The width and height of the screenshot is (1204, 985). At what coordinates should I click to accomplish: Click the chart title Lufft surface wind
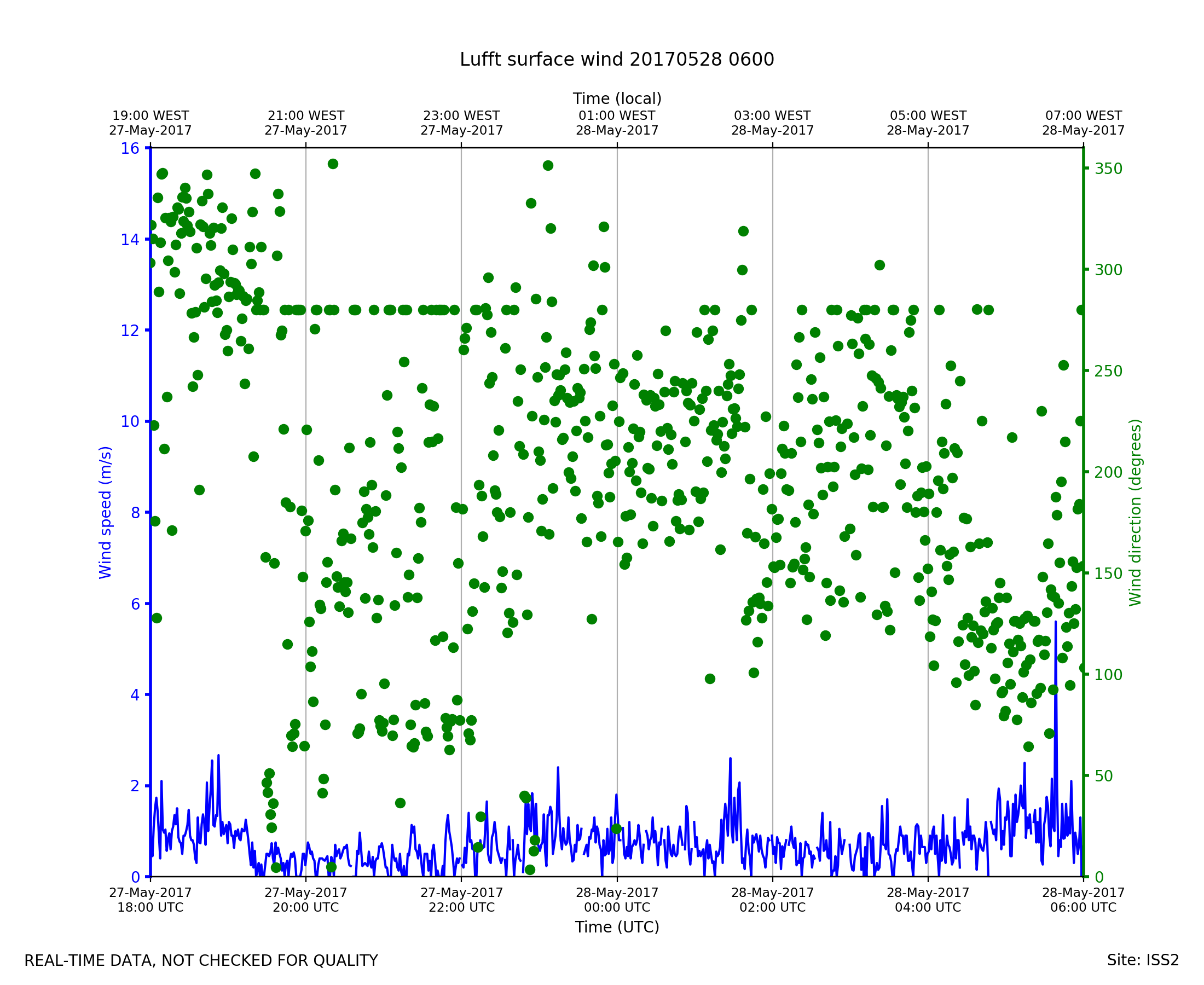click(617, 60)
